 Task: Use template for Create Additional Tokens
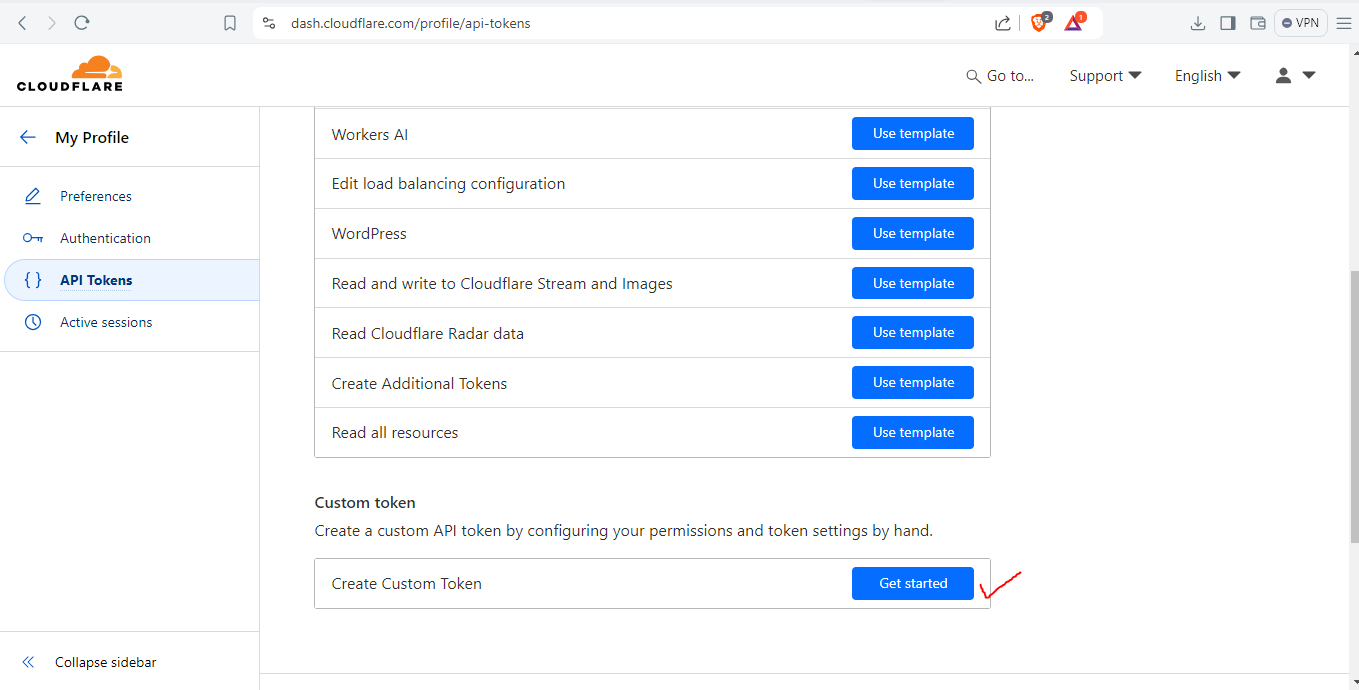click(x=913, y=383)
